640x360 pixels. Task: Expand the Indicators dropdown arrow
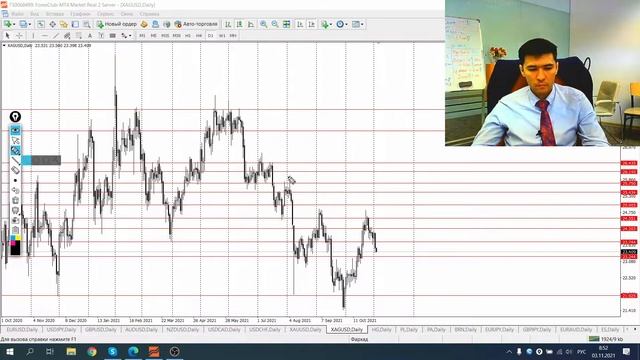point(331,24)
